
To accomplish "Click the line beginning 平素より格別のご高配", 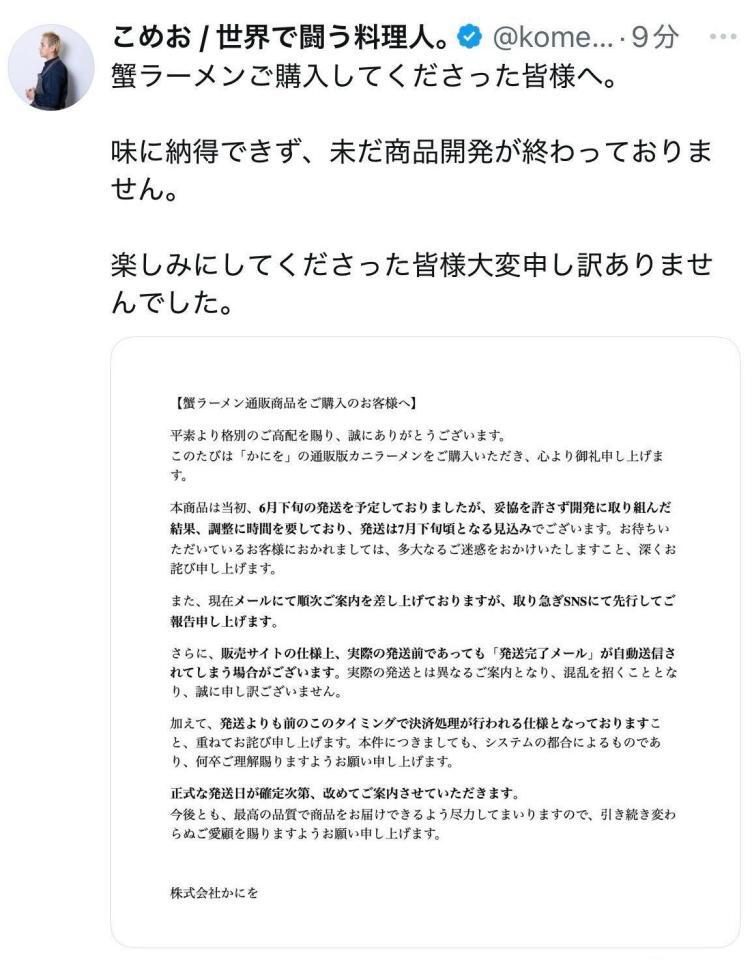I will (x=337, y=436).
